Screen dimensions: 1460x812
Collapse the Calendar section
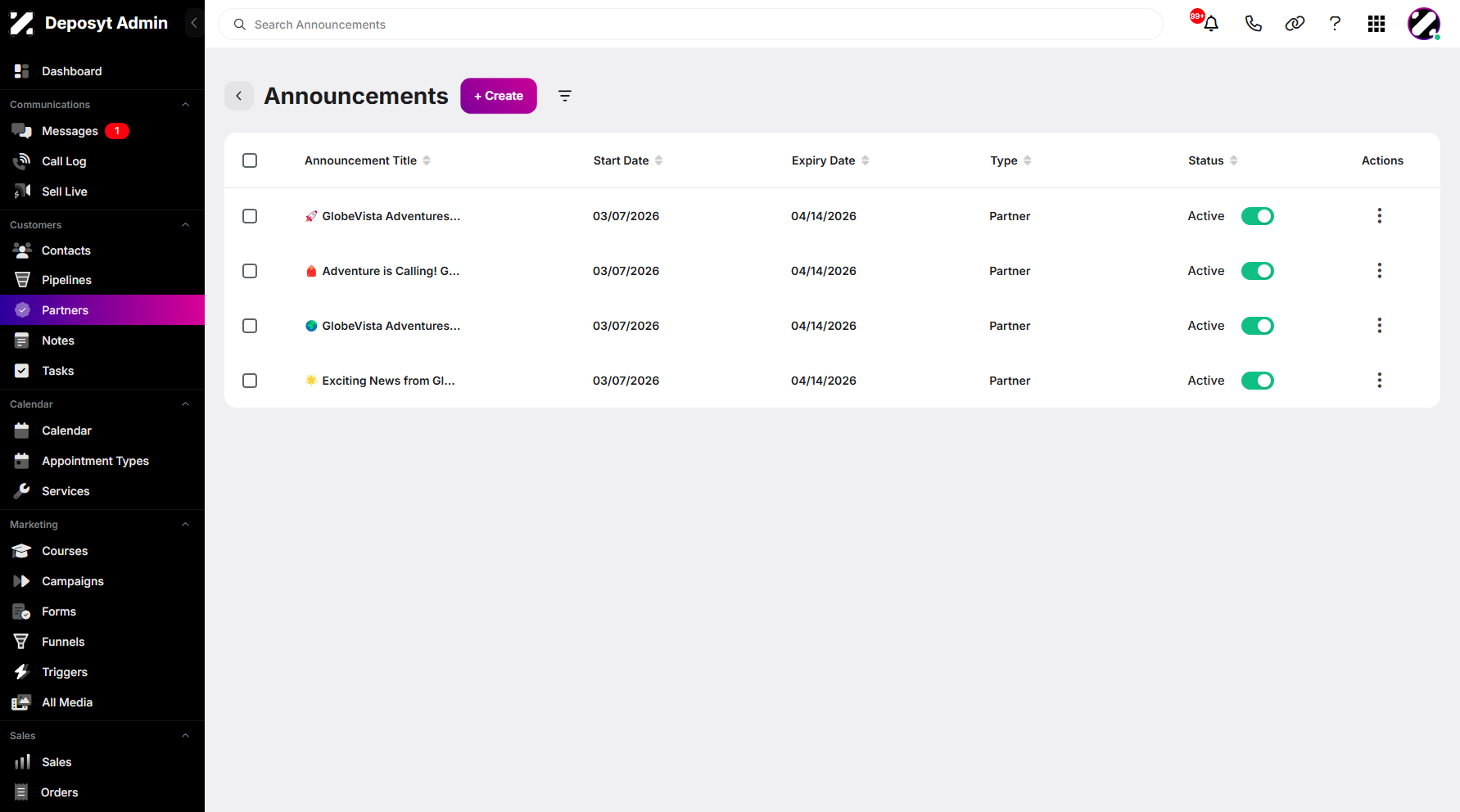[185, 404]
